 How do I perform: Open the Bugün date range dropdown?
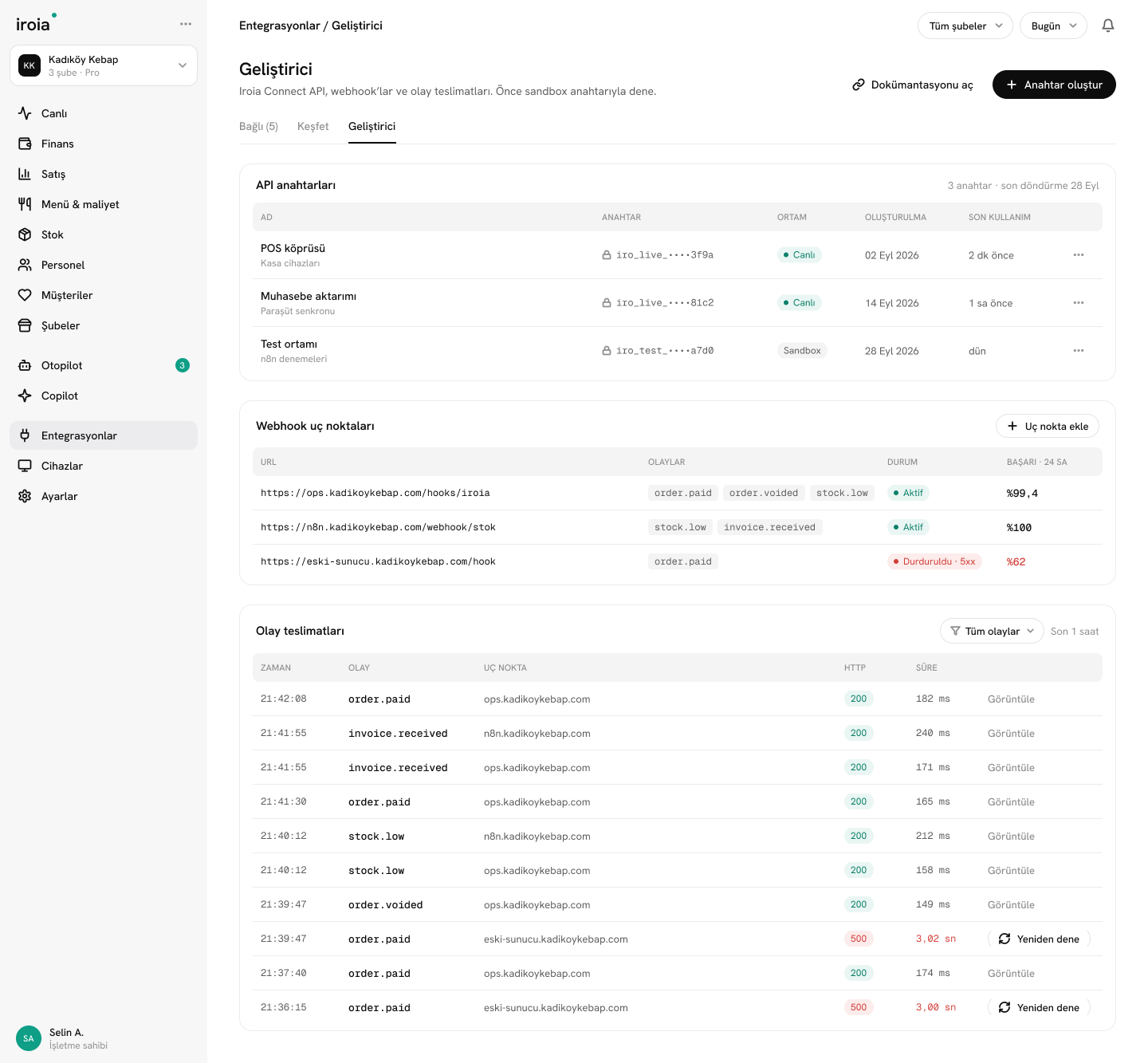point(1053,26)
